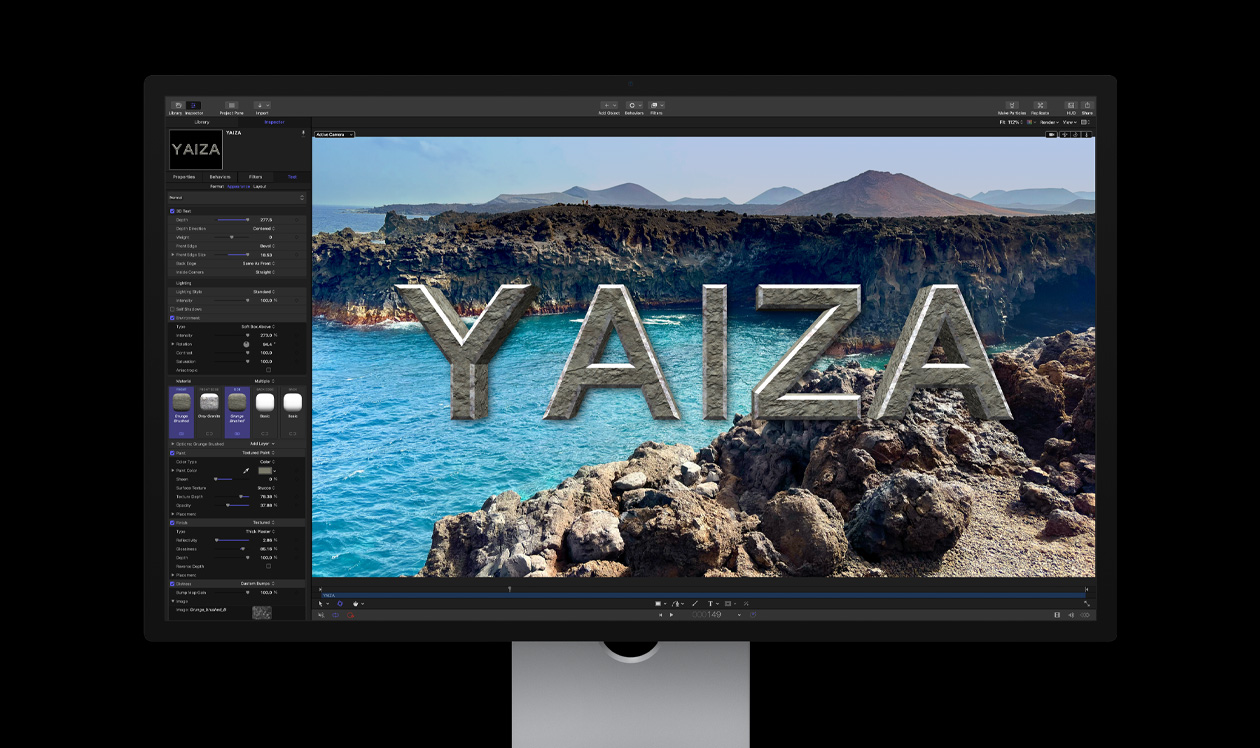This screenshot has height=748, width=1260.
Task: Toggle the Reverse Depth checkbox
Action: click(x=269, y=566)
